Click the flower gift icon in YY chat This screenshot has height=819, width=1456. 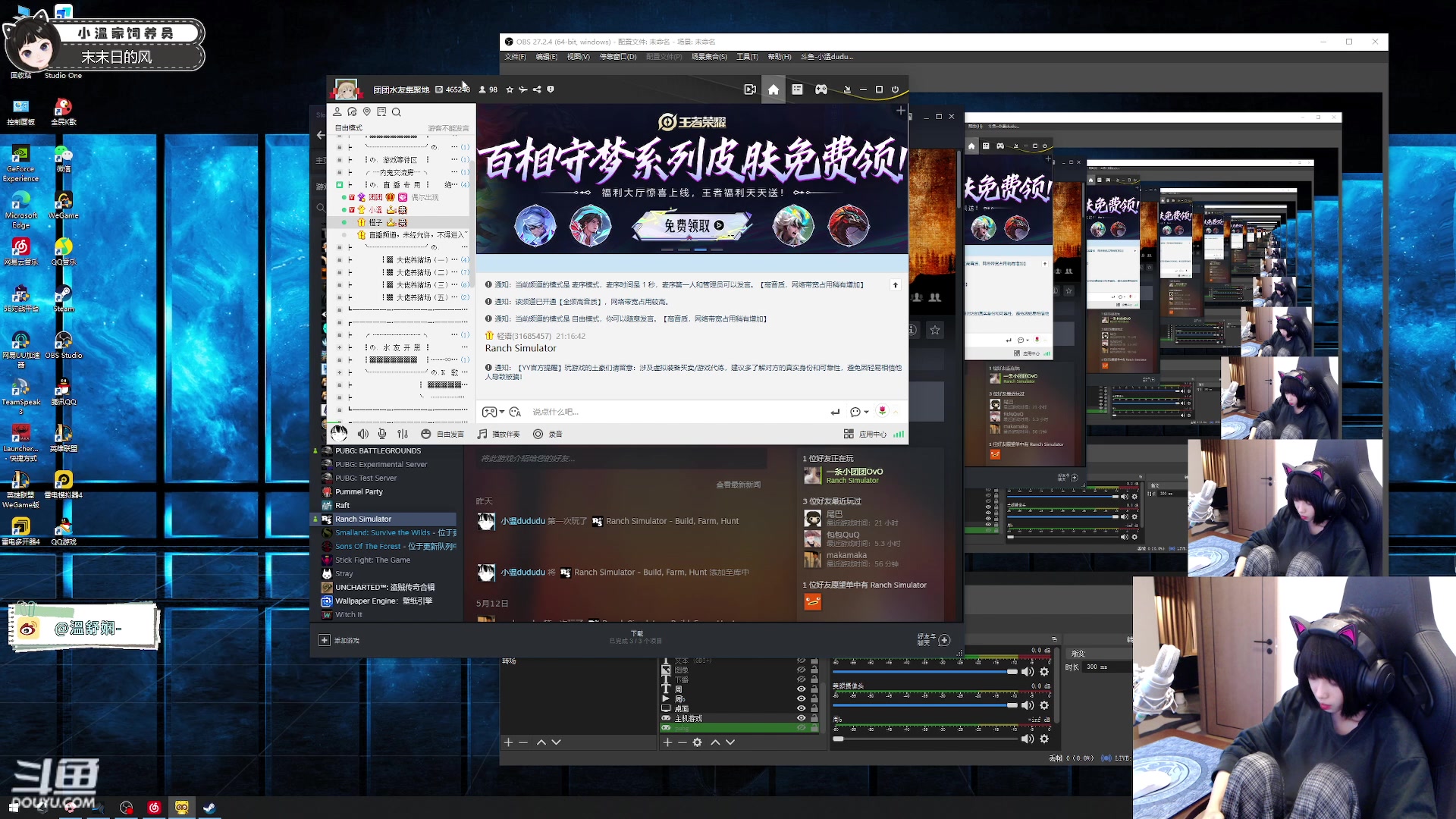[882, 411]
